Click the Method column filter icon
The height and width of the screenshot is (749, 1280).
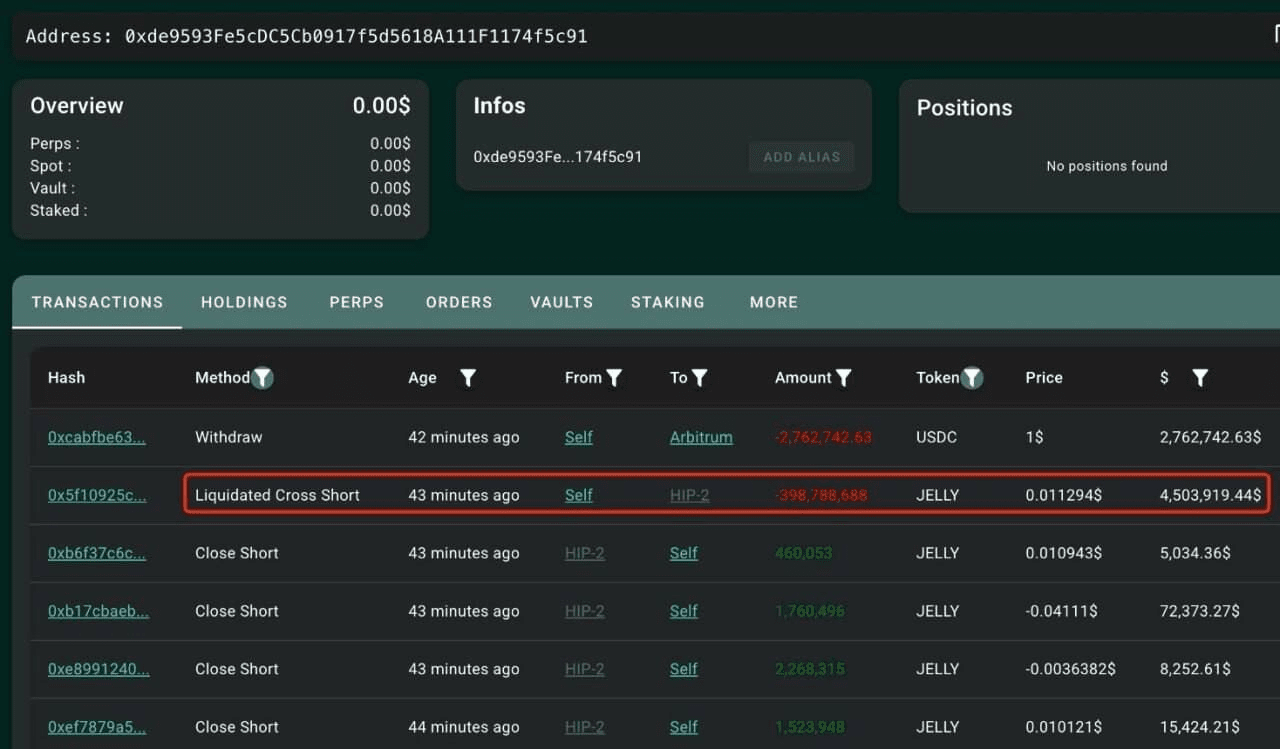262,378
